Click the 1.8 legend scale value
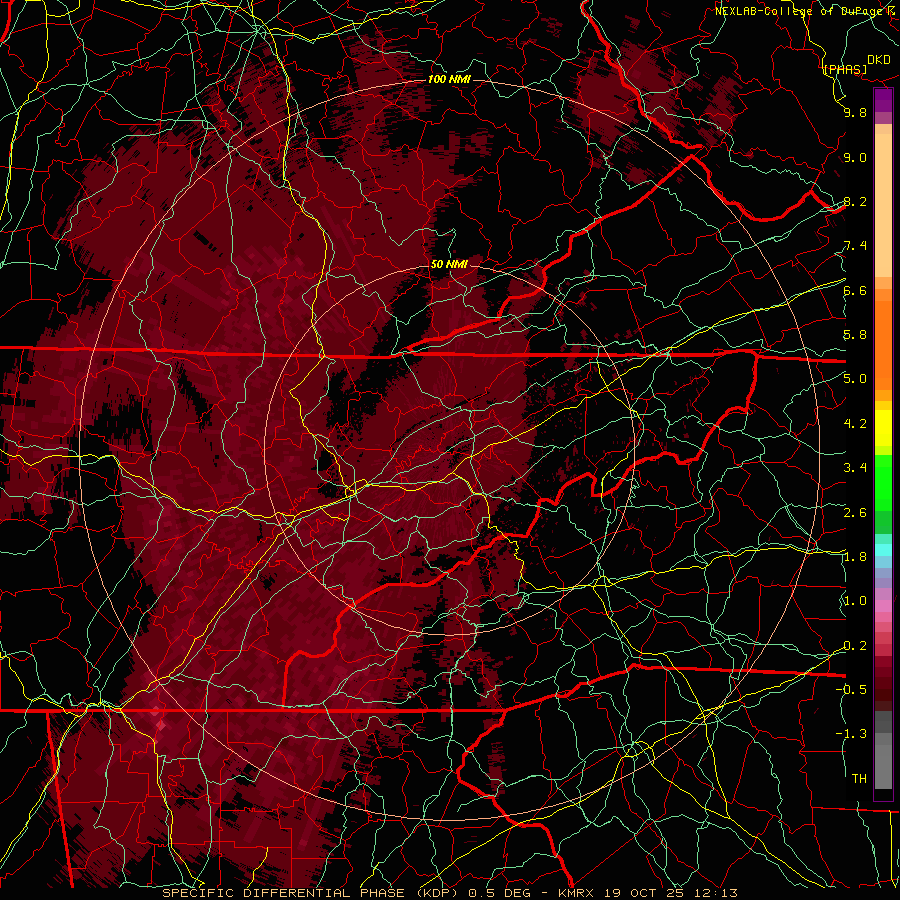Screen dimensions: 900x900 tap(855, 557)
